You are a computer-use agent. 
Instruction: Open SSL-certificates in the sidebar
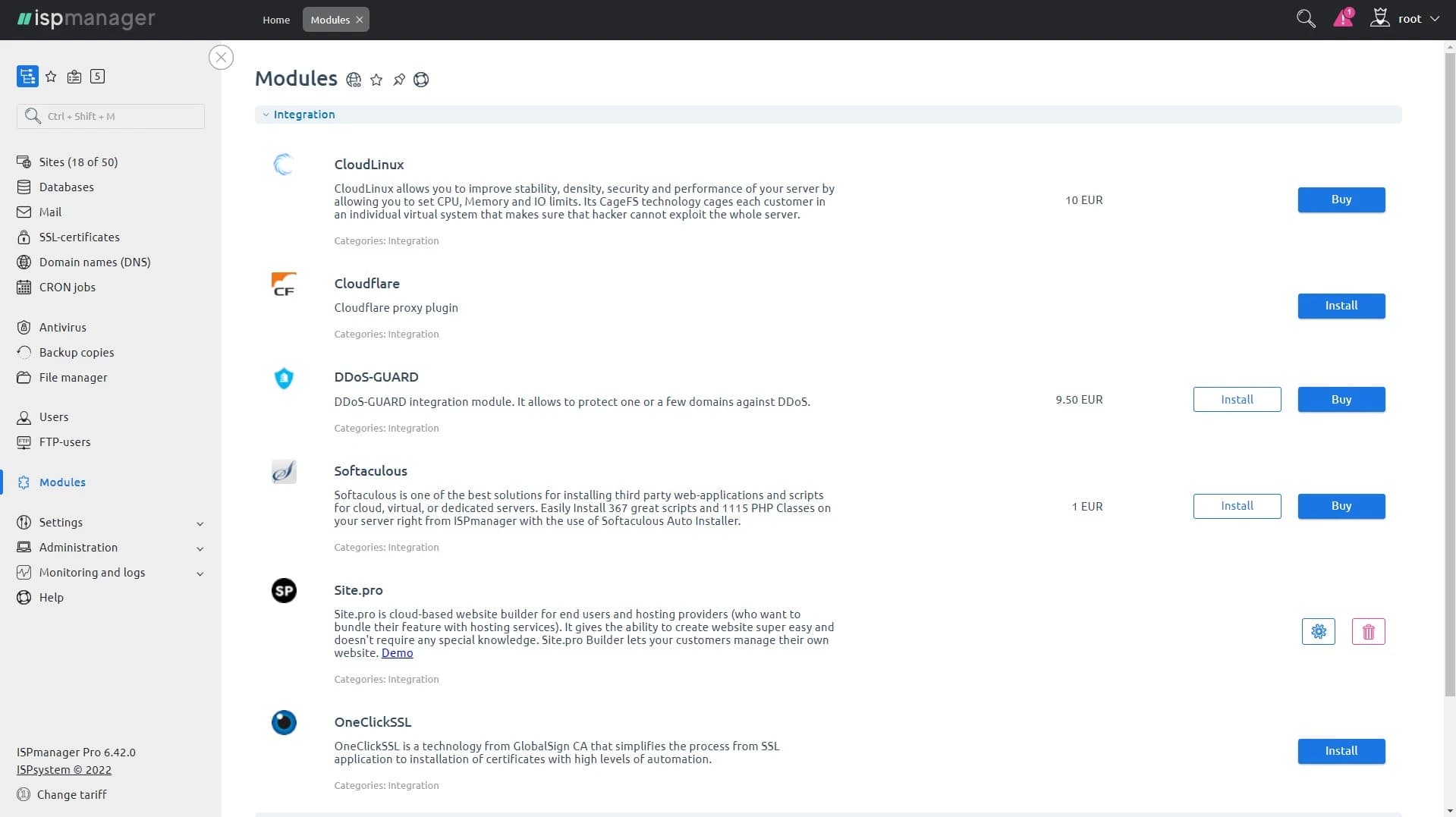click(x=79, y=237)
